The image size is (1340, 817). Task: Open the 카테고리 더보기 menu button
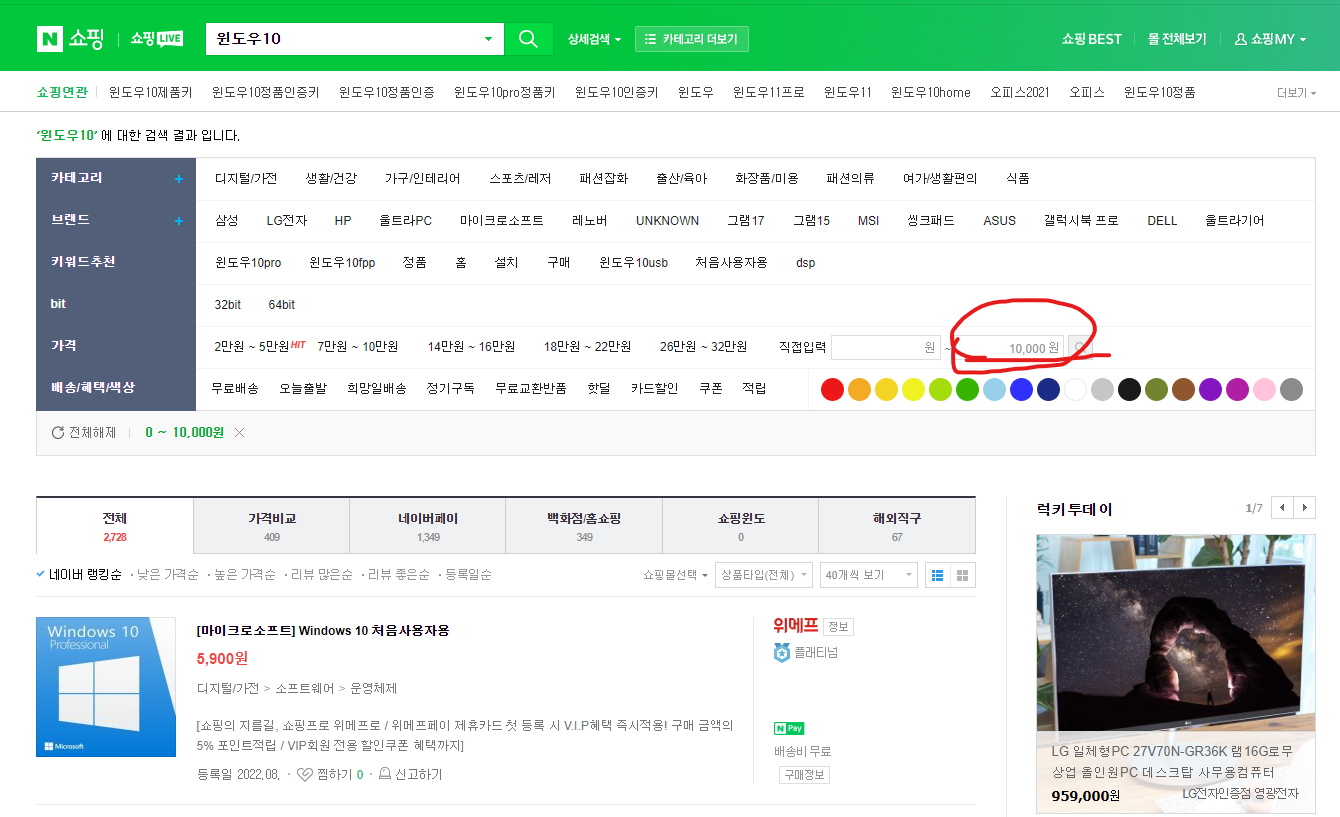[691, 39]
